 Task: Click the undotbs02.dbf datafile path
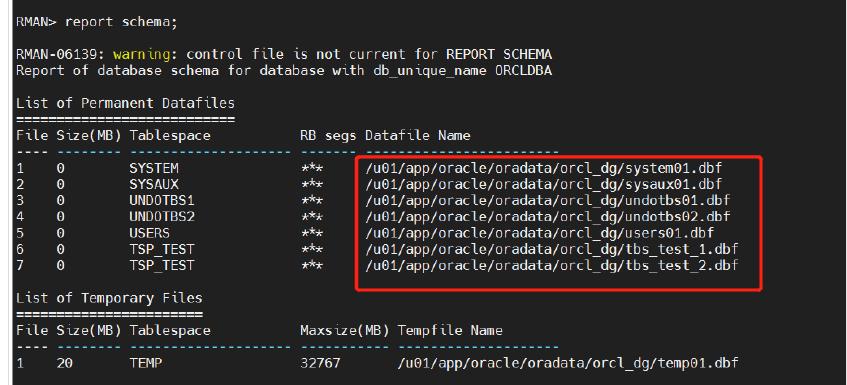(x=548, y=217)
